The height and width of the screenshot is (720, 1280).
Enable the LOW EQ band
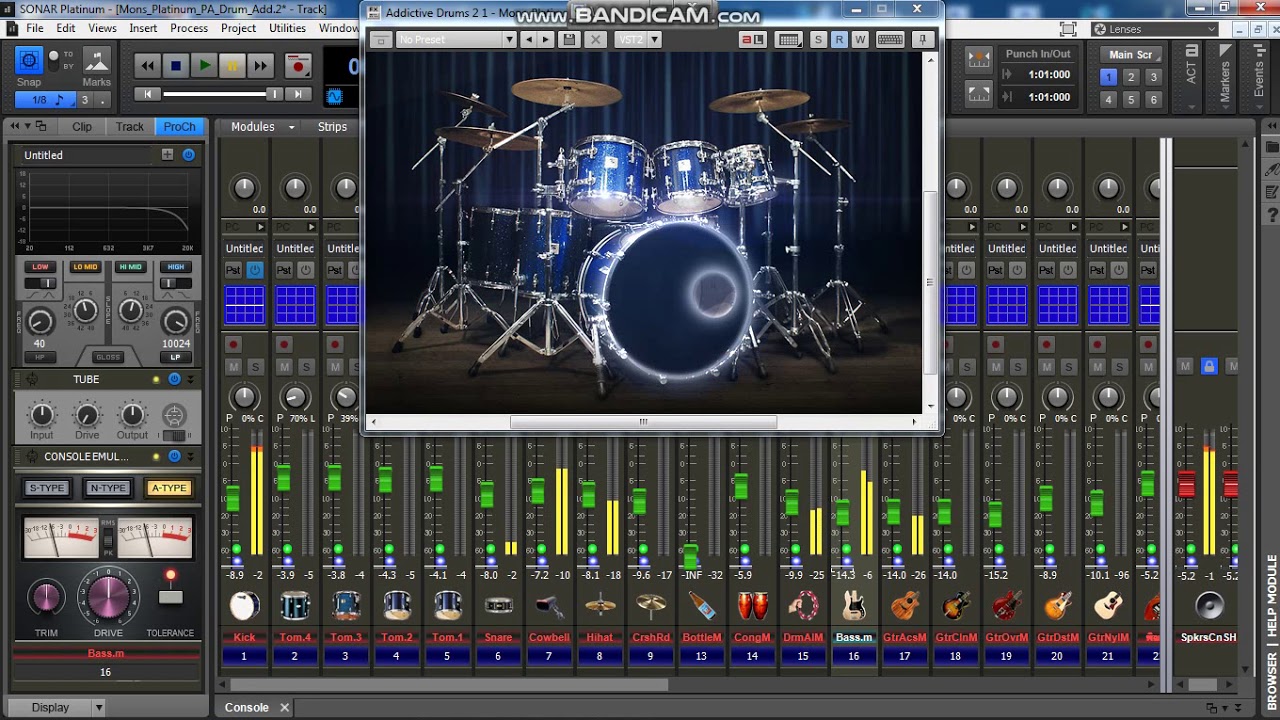click(40, 267)
